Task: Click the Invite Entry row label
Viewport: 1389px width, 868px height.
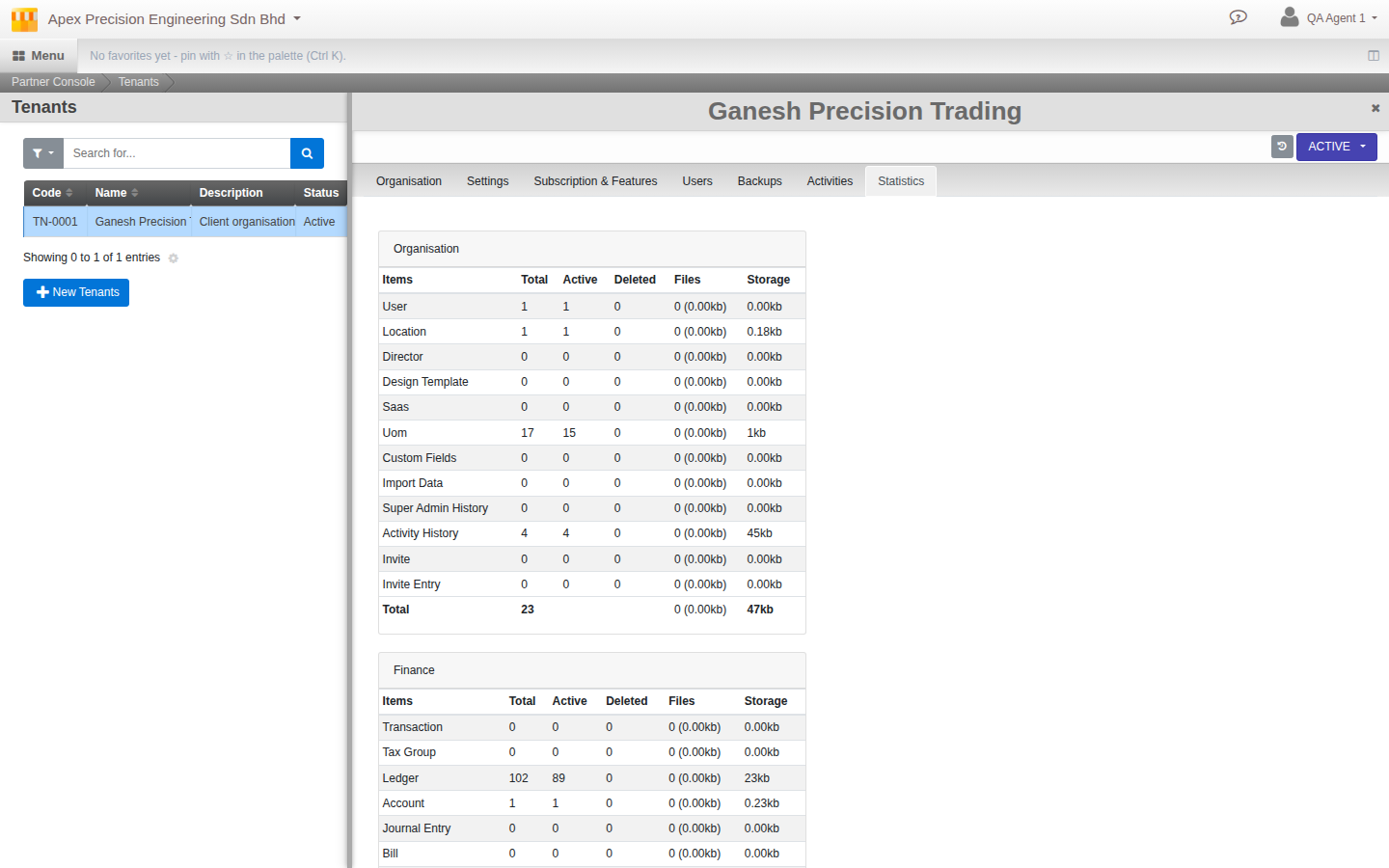Action: 411,584
